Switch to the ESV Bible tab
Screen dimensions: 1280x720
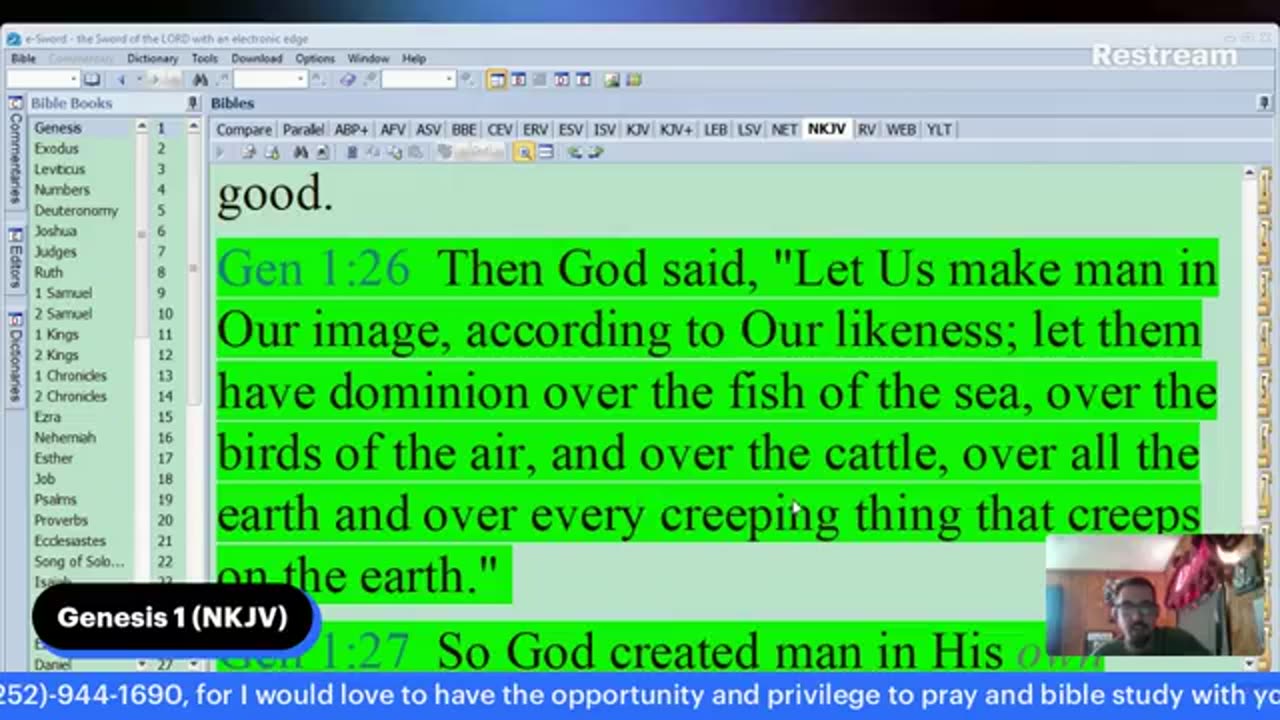coord(570,129)
